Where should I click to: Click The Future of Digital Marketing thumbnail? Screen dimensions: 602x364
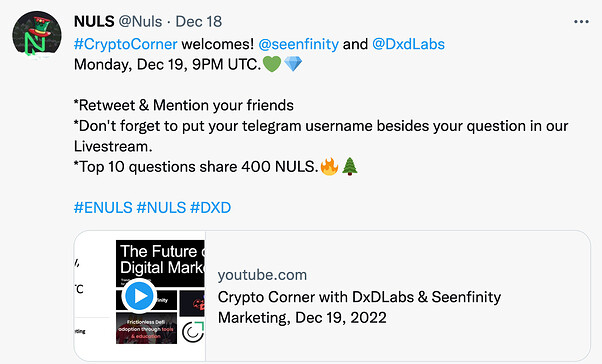(160, 263)
